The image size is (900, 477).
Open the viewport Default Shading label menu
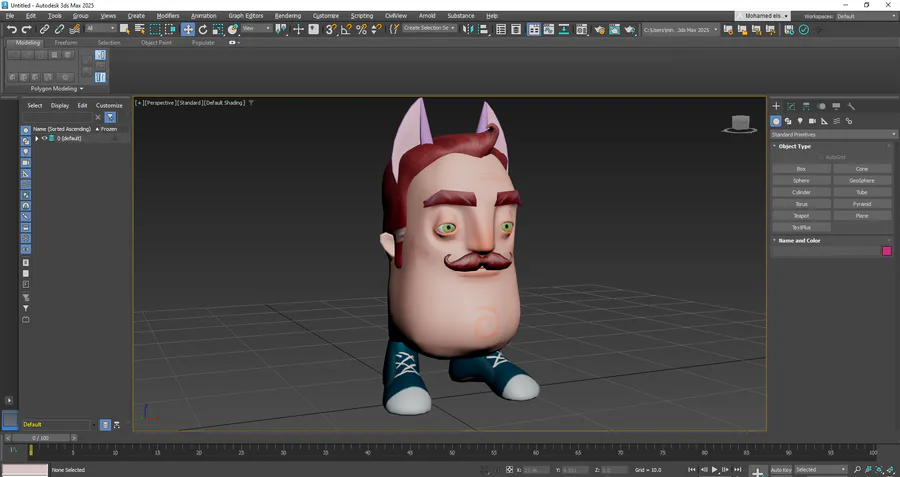pyautogui.click(x=224, y=103)
